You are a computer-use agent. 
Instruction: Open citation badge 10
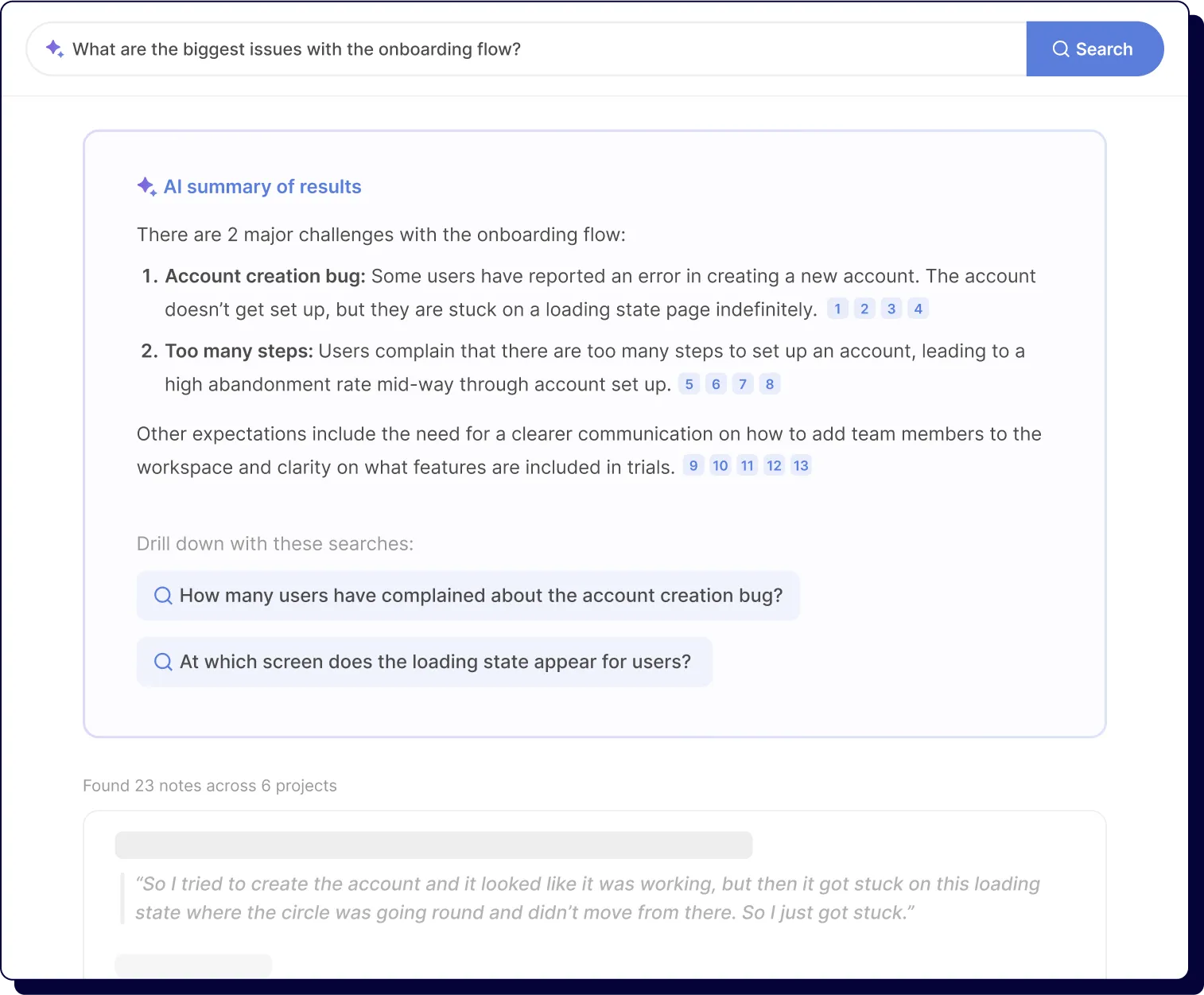[720, 465]
